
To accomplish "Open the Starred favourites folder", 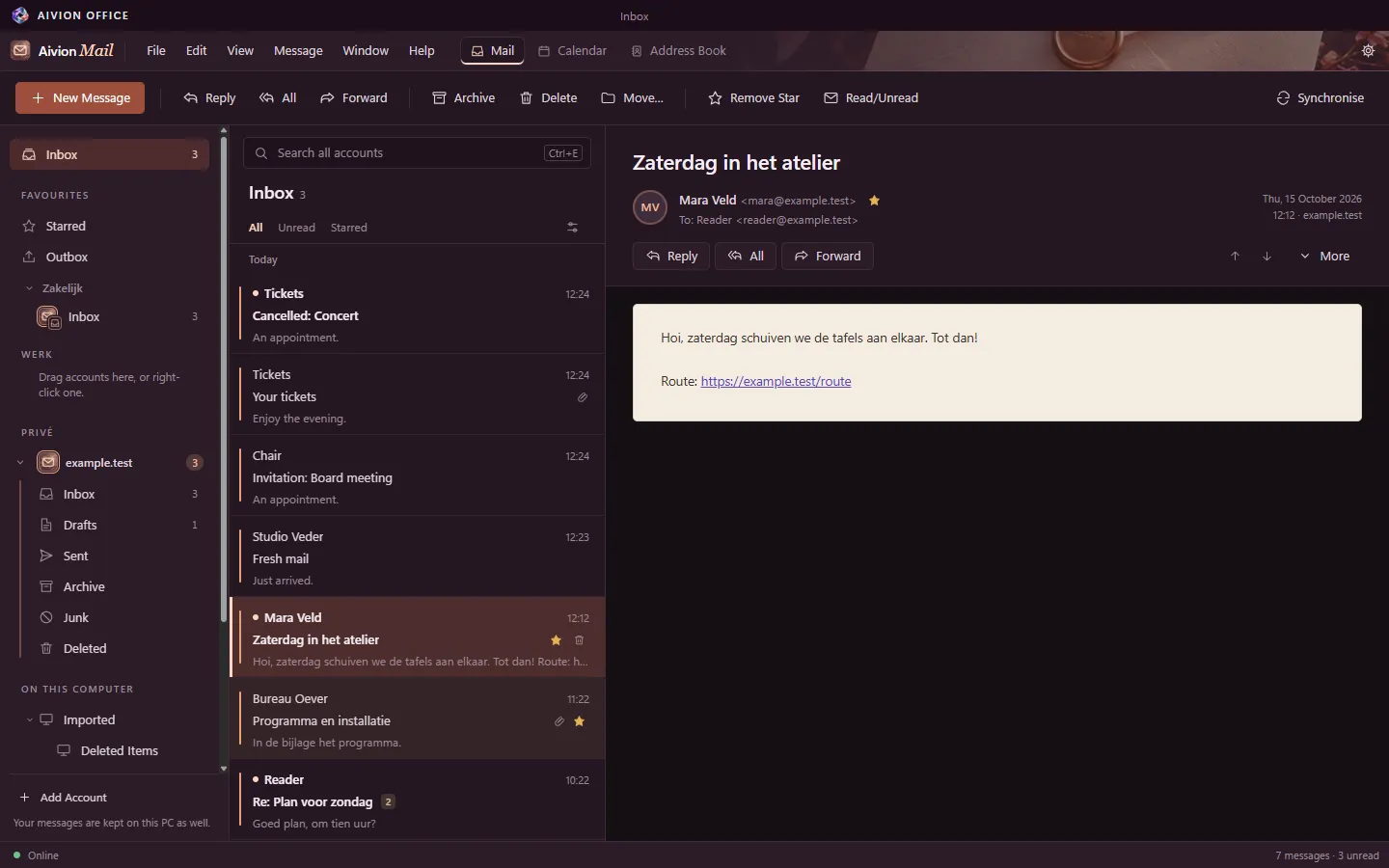I will coord(109,226).
